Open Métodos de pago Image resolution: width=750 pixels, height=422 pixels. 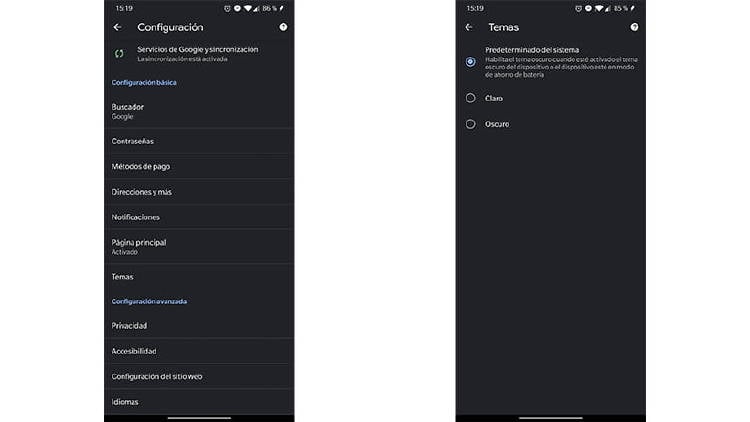pyautogui.click(x=199, y=167)
